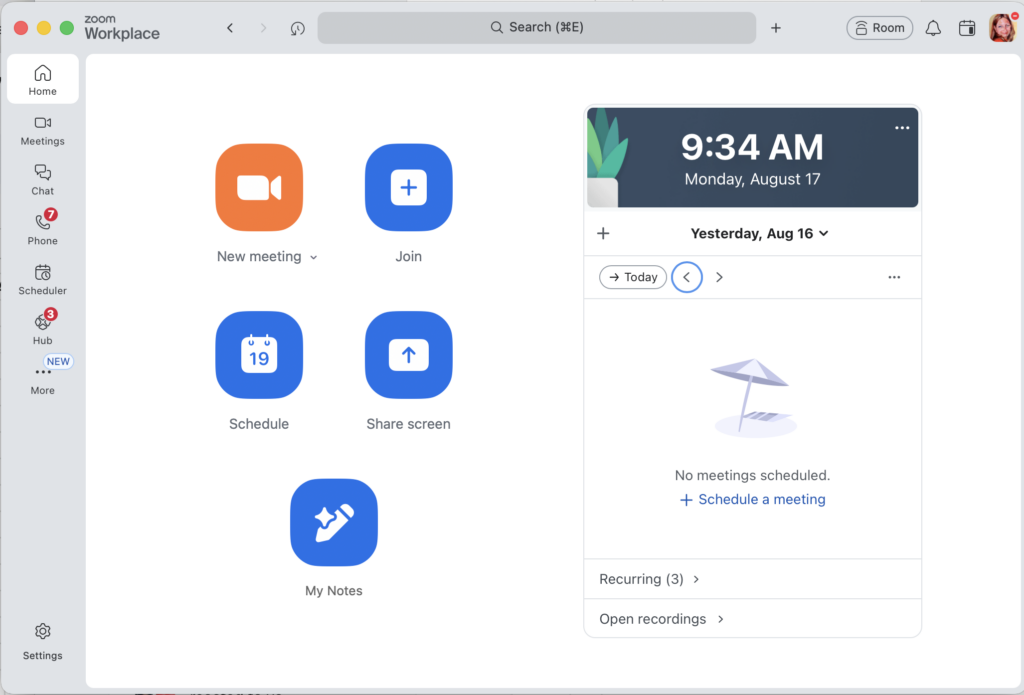Screen dimensions: 1024x695
Task: Click the Search field
Action: (x=537, y=27)
